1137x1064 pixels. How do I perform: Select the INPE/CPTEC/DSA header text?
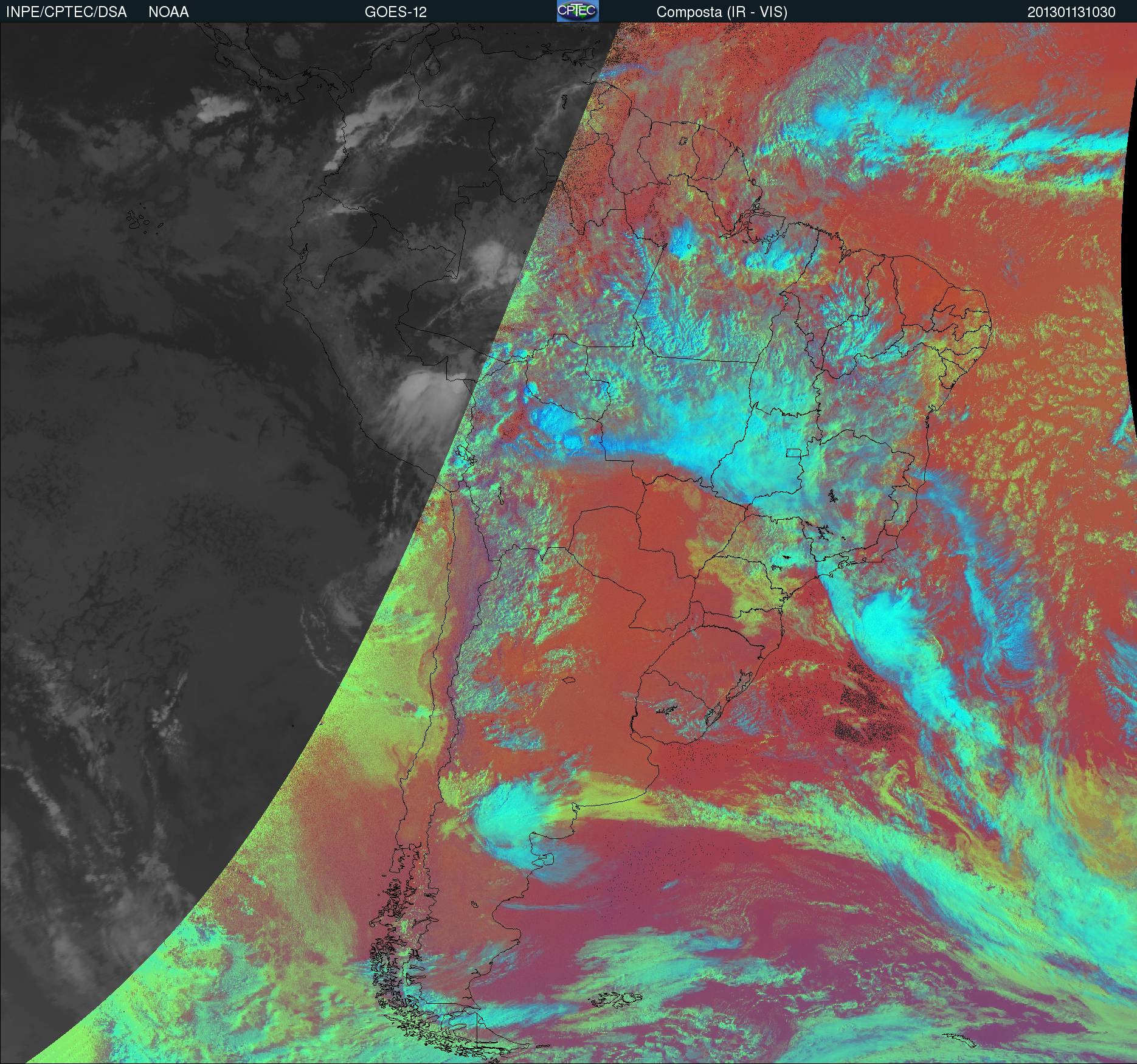point(66,12)
